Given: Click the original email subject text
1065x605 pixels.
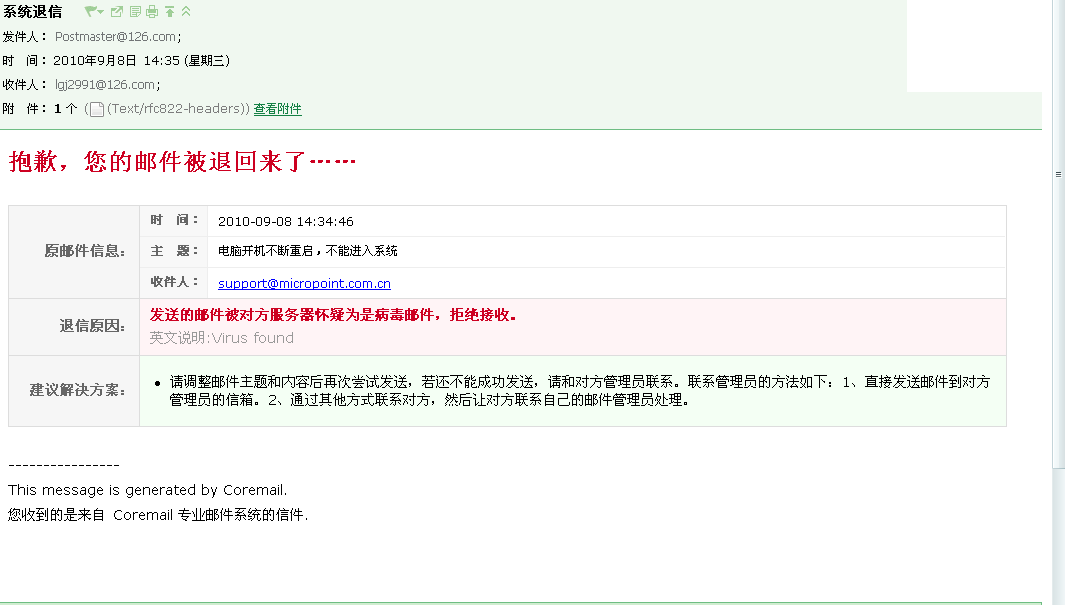Looking at the screenshot, I should (307, 251).
